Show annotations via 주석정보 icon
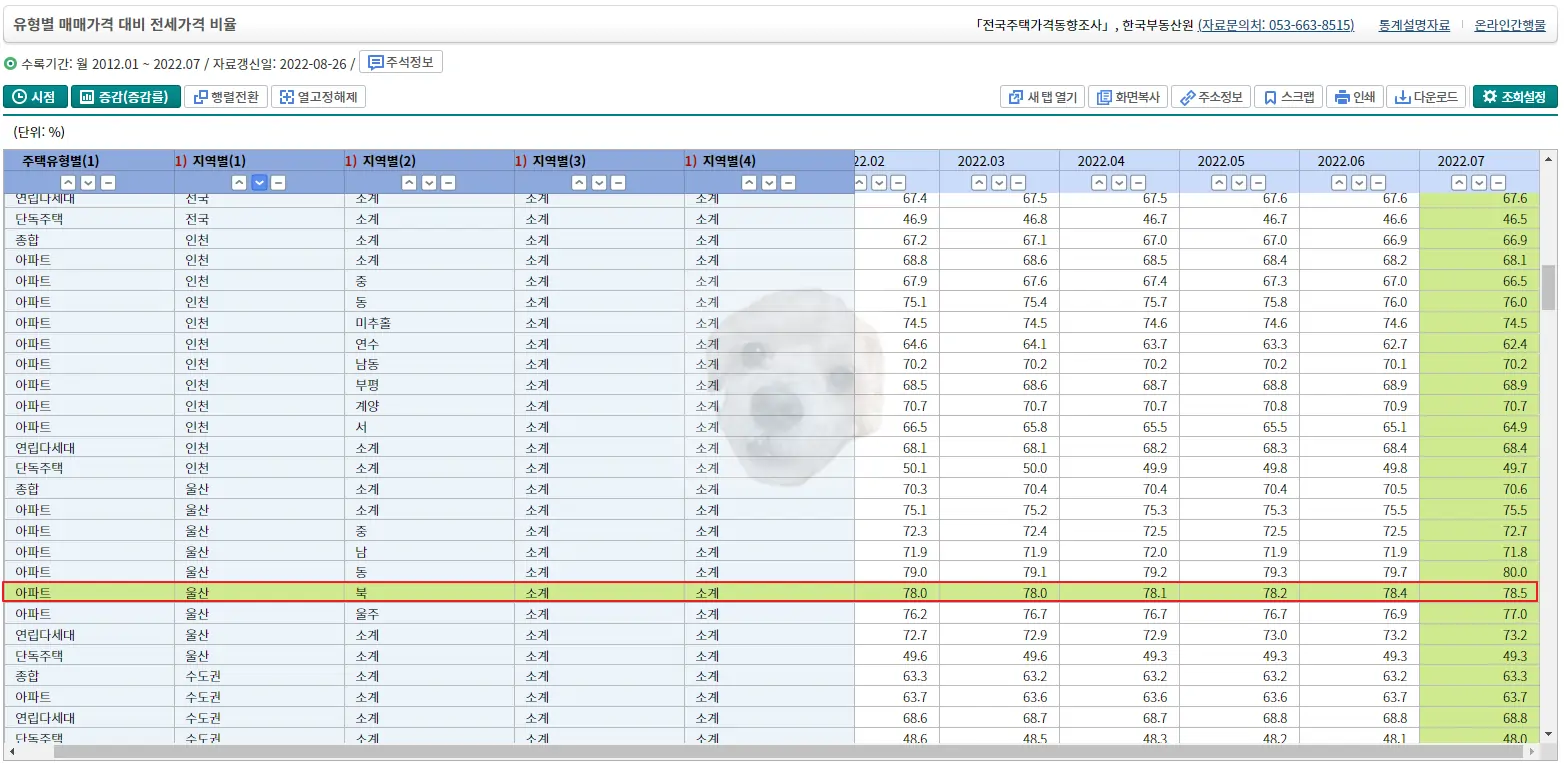 point(399,61)
